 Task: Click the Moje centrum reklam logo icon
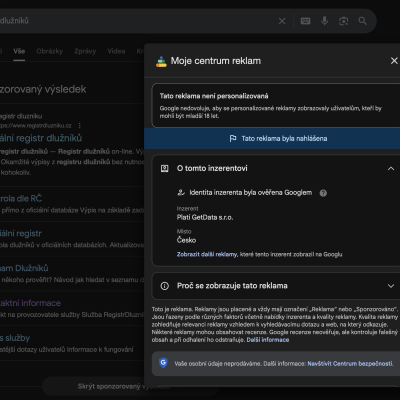(161, 61)
